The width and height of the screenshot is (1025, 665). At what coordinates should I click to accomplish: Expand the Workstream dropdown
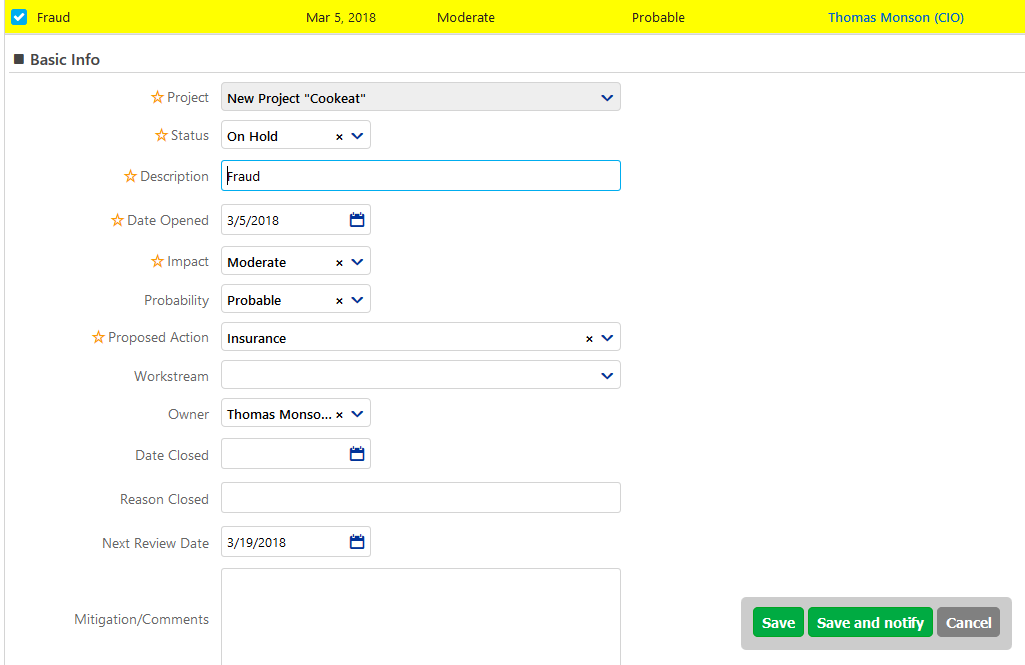606,376
